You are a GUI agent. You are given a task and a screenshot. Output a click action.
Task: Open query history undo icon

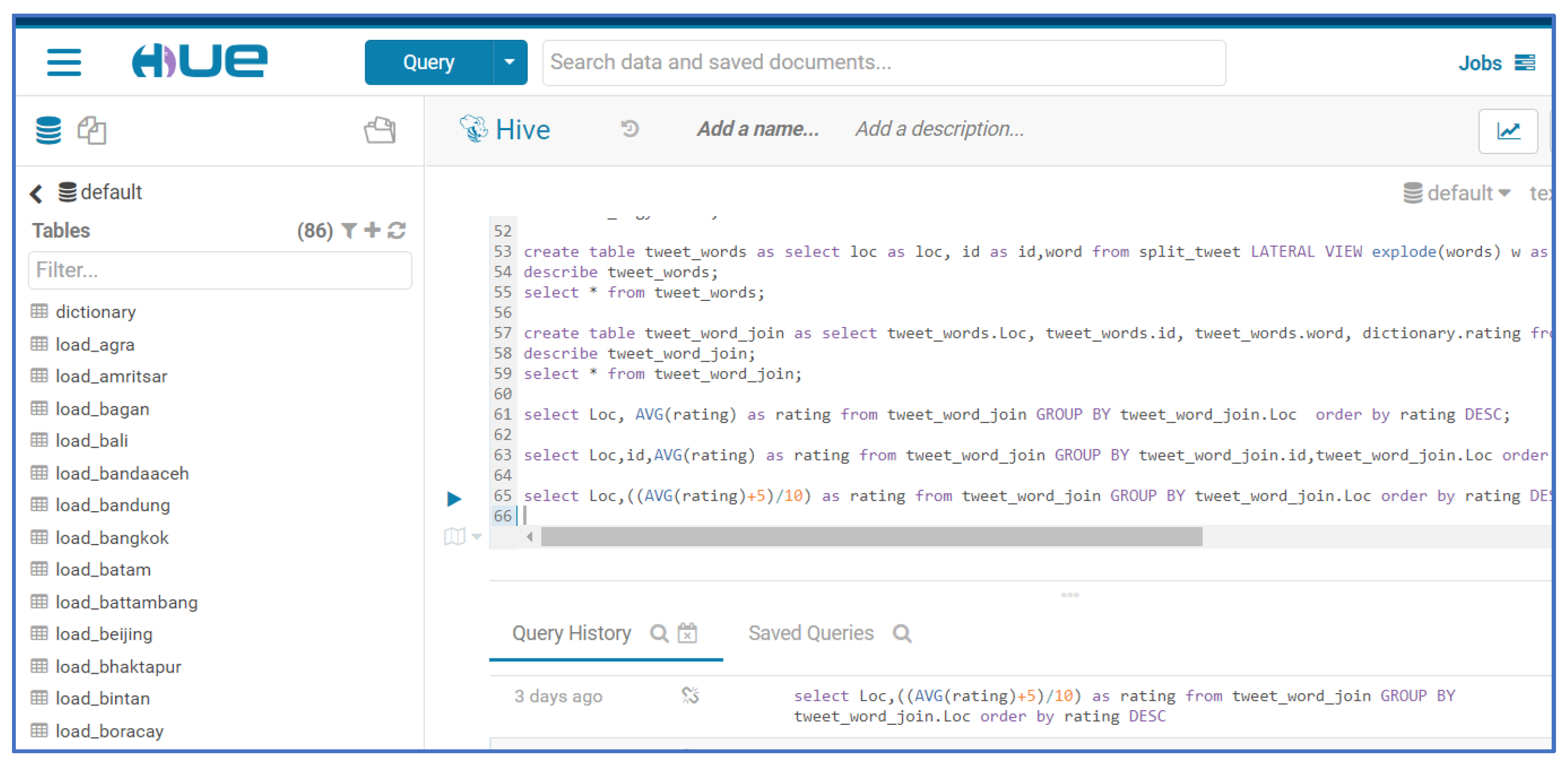click(x=629, y=129)
